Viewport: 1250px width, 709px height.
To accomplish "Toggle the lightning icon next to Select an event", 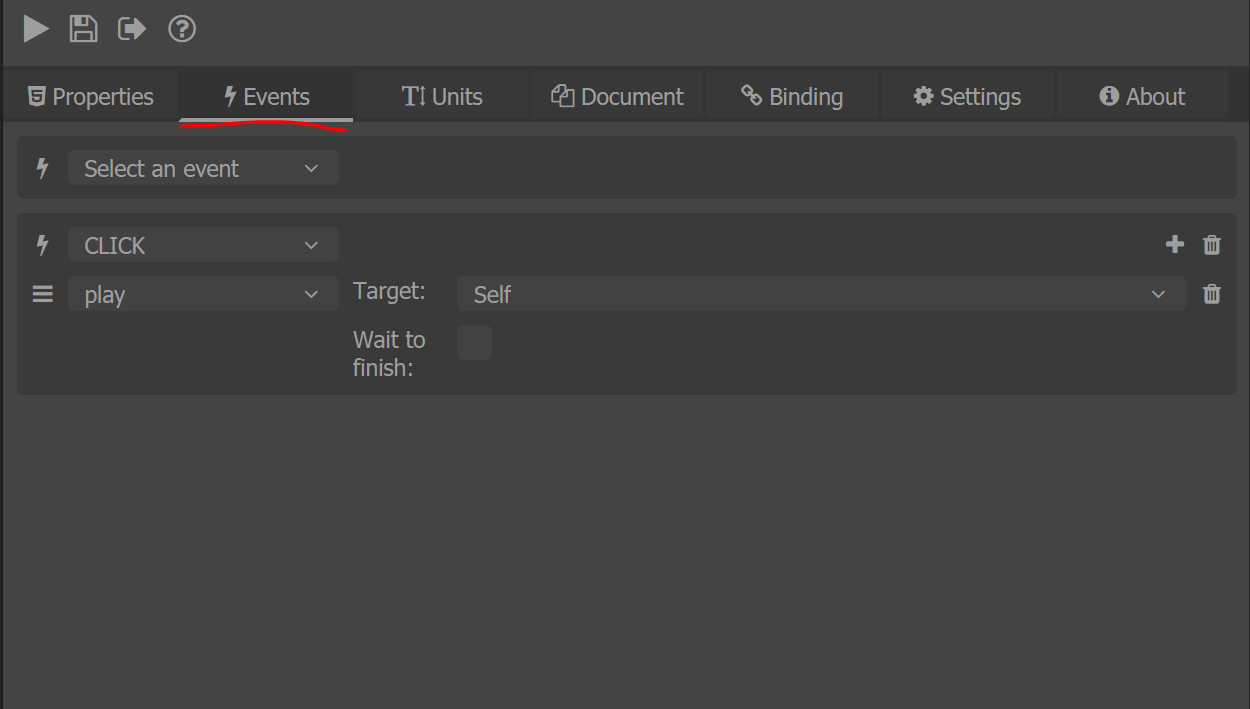I will [41, 168].
